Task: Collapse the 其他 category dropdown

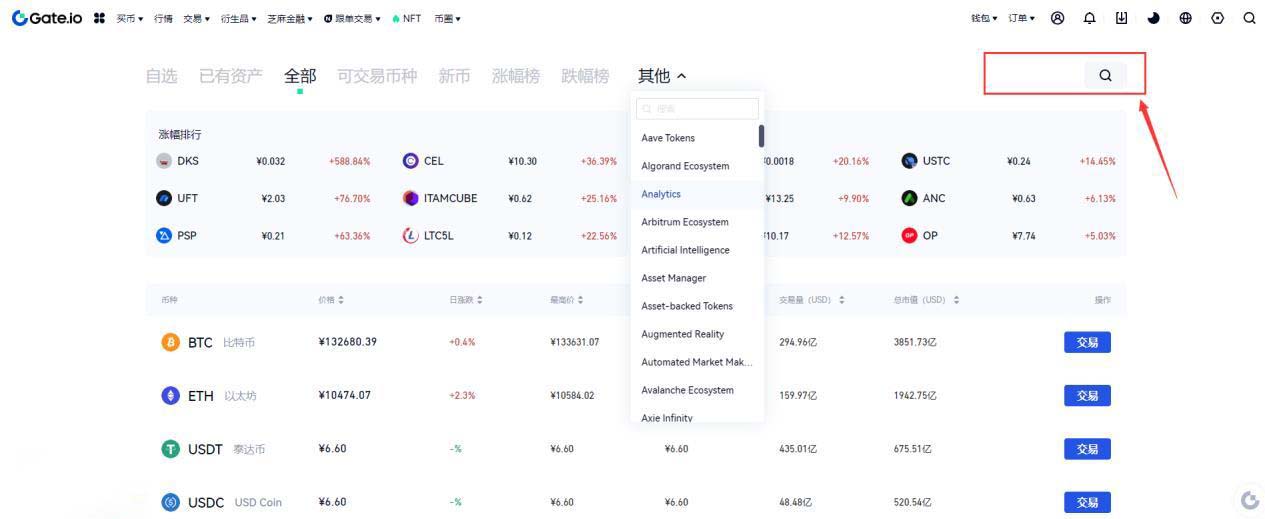Action: (662, 76)
